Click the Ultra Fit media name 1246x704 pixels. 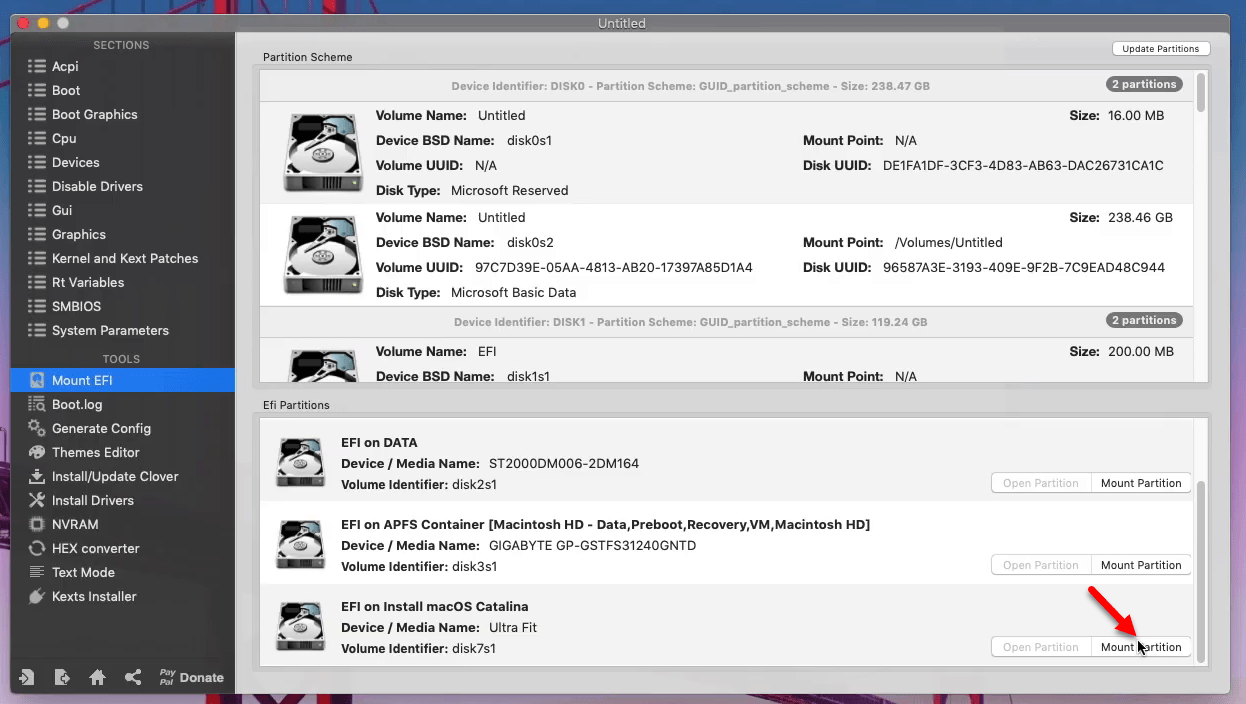tap(513, 628)
